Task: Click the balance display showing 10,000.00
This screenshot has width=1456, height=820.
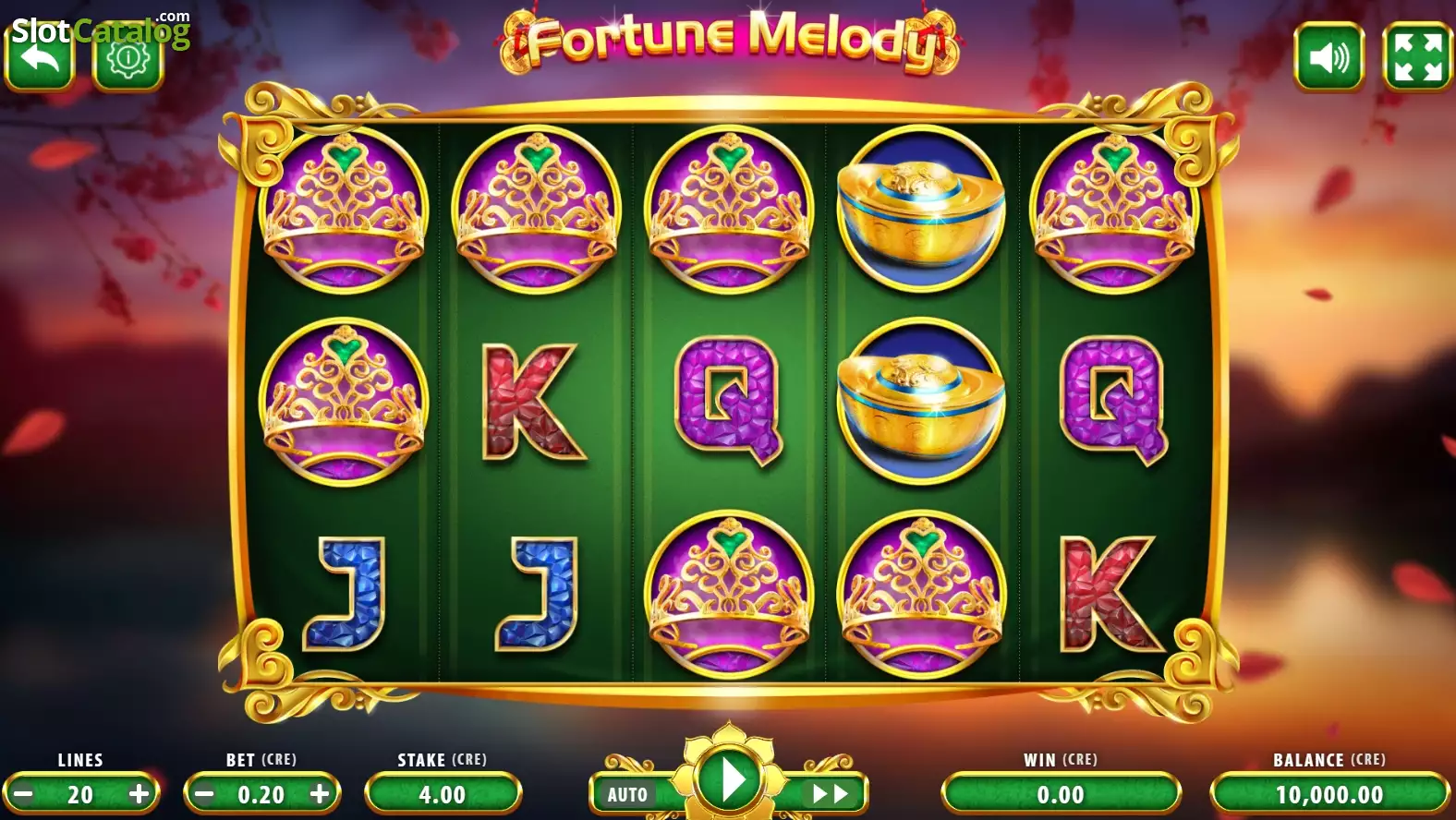Action: point(1329,794)
